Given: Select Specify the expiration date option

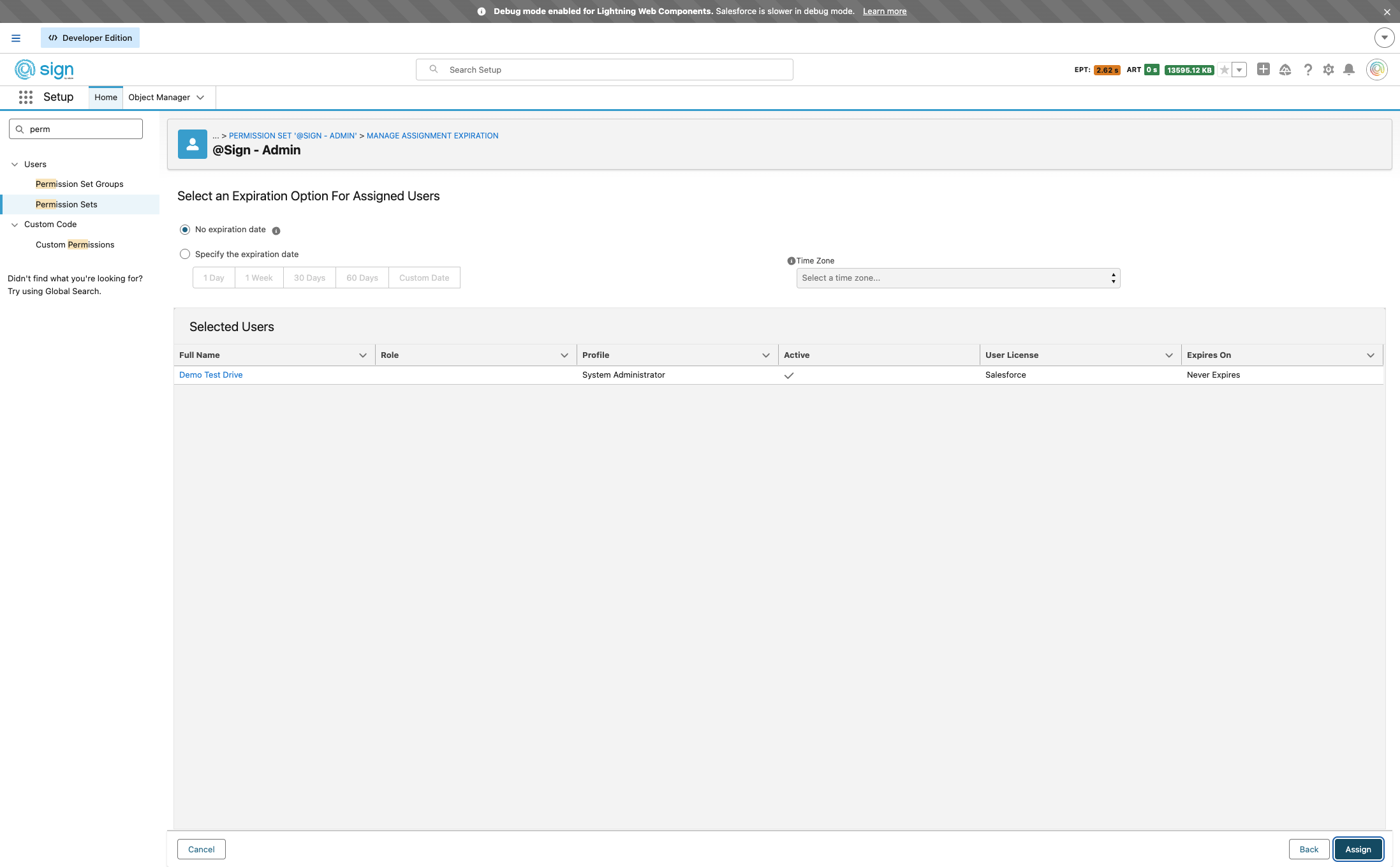Looking at the screenshot, I should tap(185, 254).
